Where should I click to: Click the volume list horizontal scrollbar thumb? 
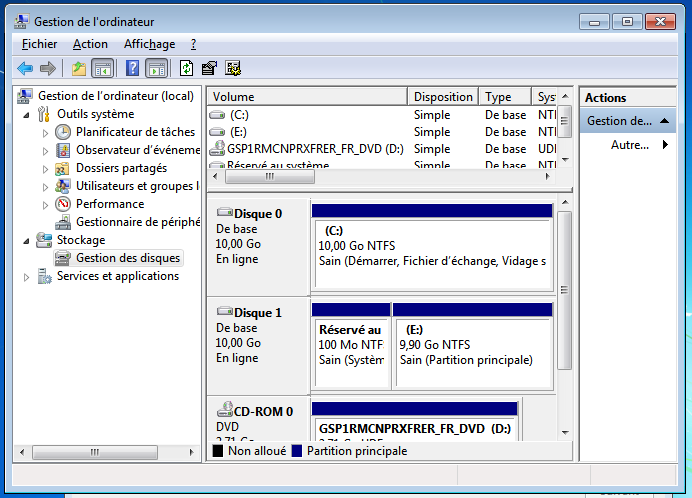tap(270, 177)
